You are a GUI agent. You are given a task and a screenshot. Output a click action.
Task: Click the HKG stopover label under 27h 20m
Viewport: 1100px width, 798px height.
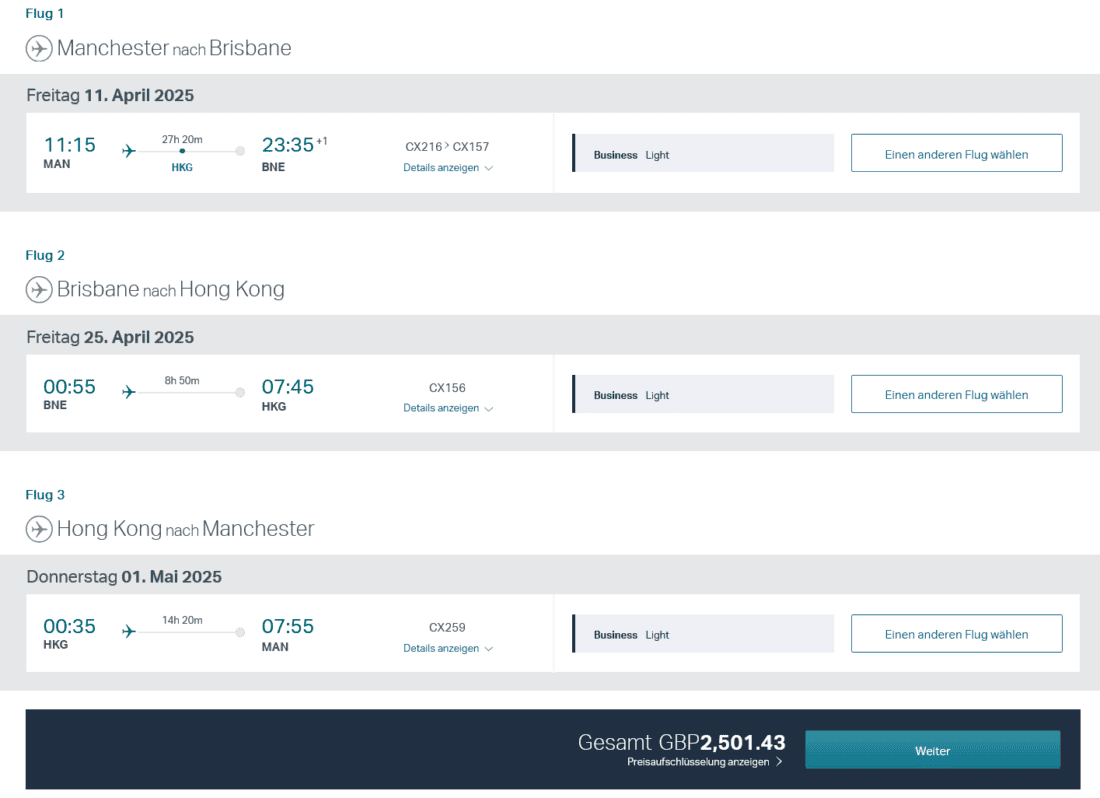[x=182, y=168]
